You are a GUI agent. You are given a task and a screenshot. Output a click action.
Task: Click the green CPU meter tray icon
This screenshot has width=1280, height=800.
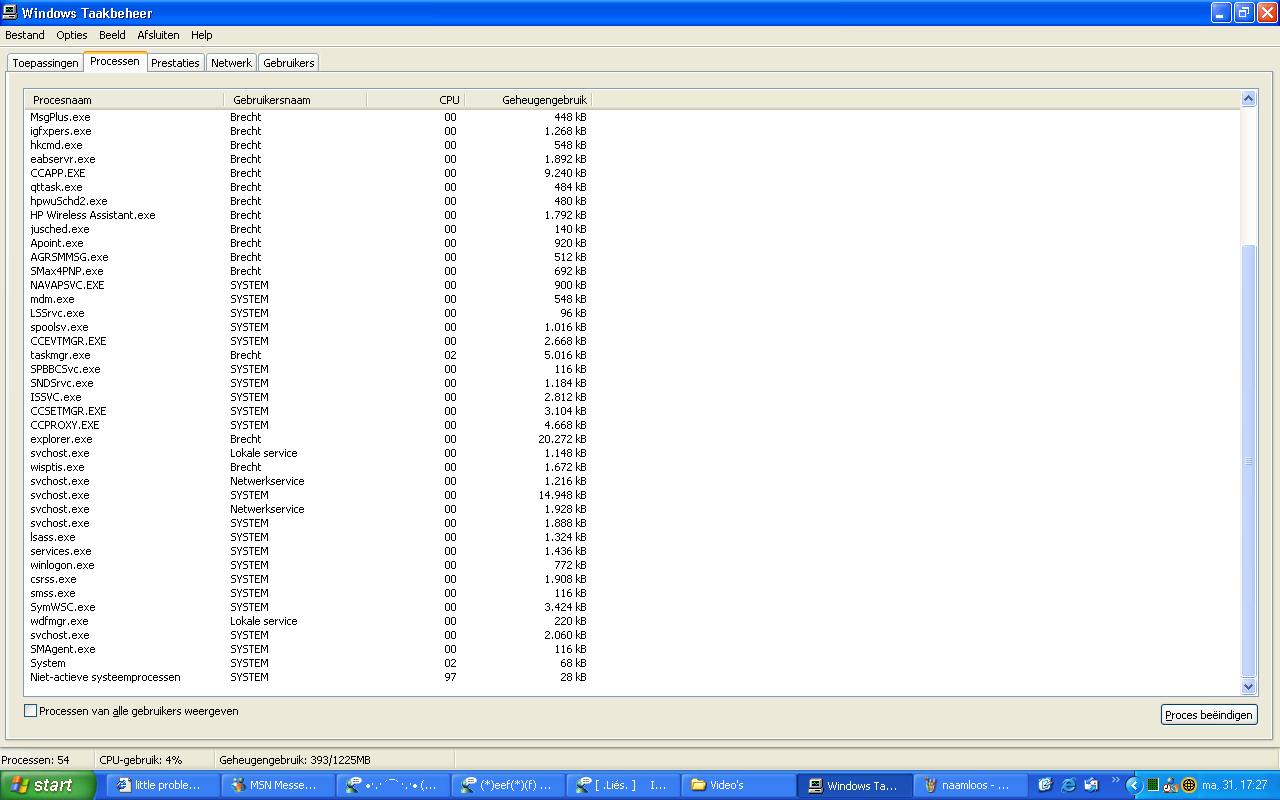tap(1153, 785)
